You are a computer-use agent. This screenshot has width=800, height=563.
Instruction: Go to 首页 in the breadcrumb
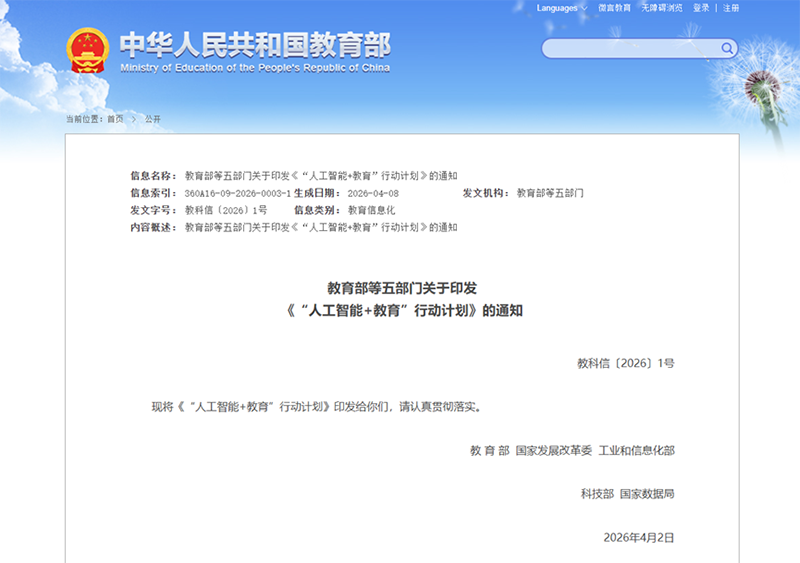(116, 119)
